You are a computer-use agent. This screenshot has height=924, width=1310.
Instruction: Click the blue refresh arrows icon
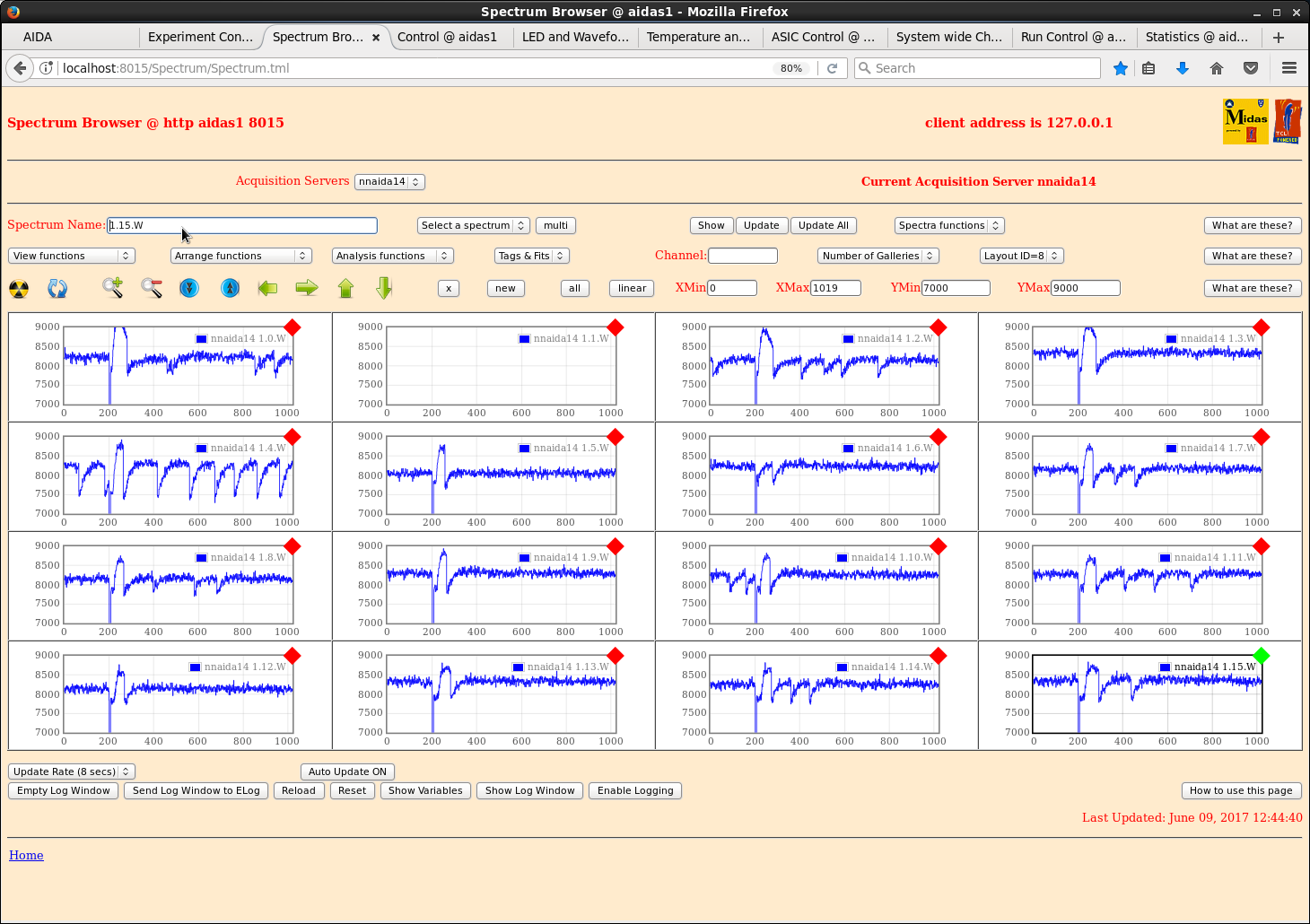tap(57, 289)
